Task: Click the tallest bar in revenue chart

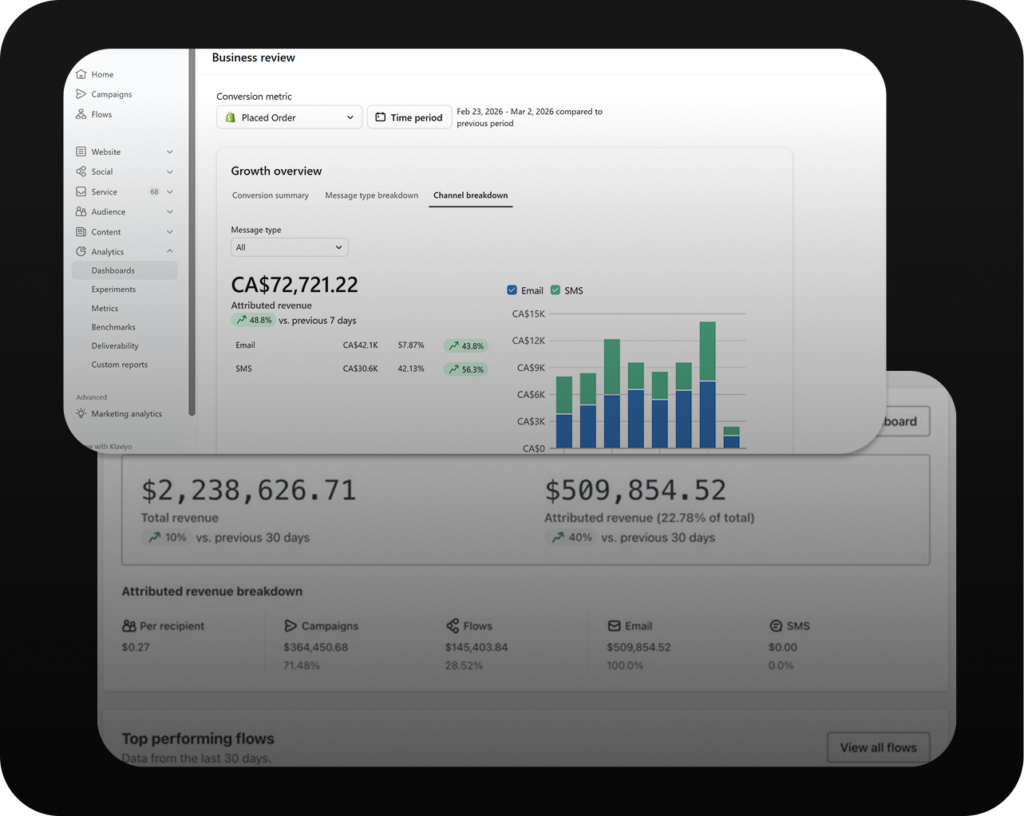Action: click(x=707, y=385)
